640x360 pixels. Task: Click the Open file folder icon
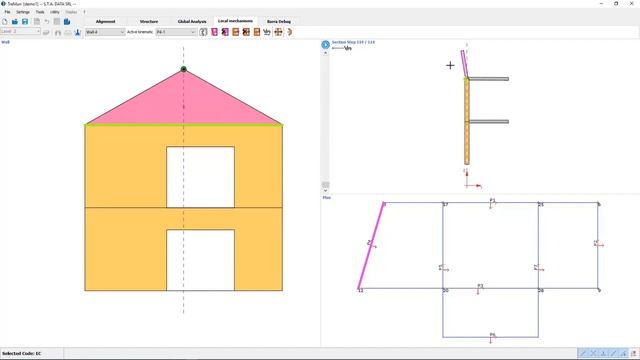coord(15,22)
